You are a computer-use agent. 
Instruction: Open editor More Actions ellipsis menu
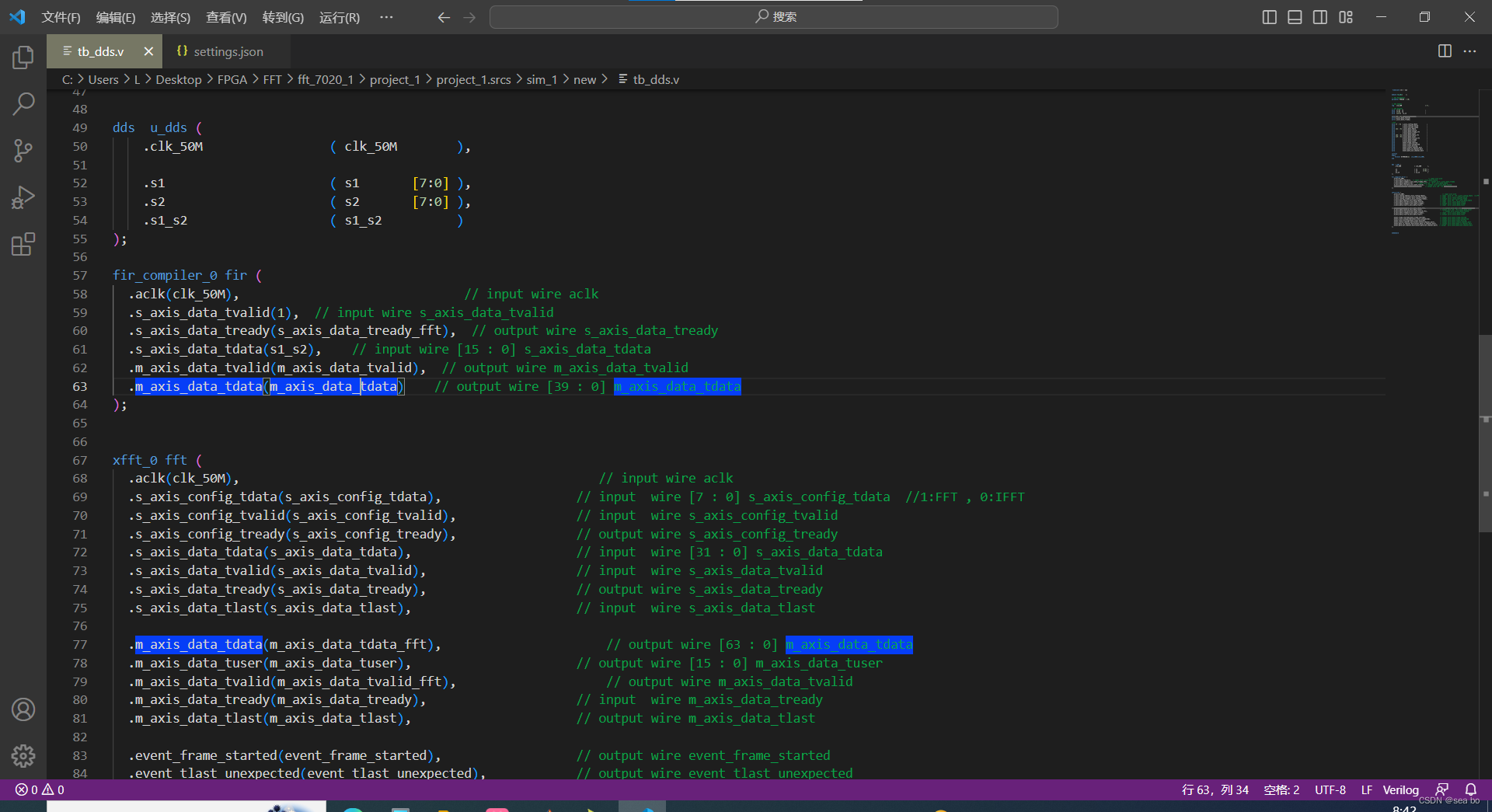click(1469, 51)
